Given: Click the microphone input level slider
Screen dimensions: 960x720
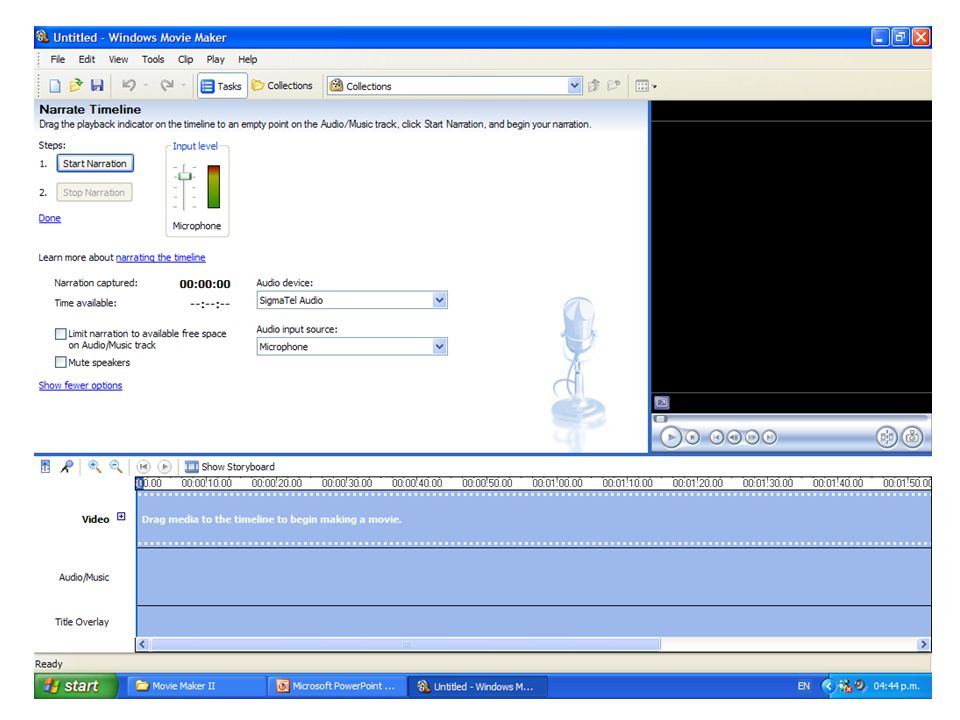Looking at the screenshot, I should tap(184, 176).
